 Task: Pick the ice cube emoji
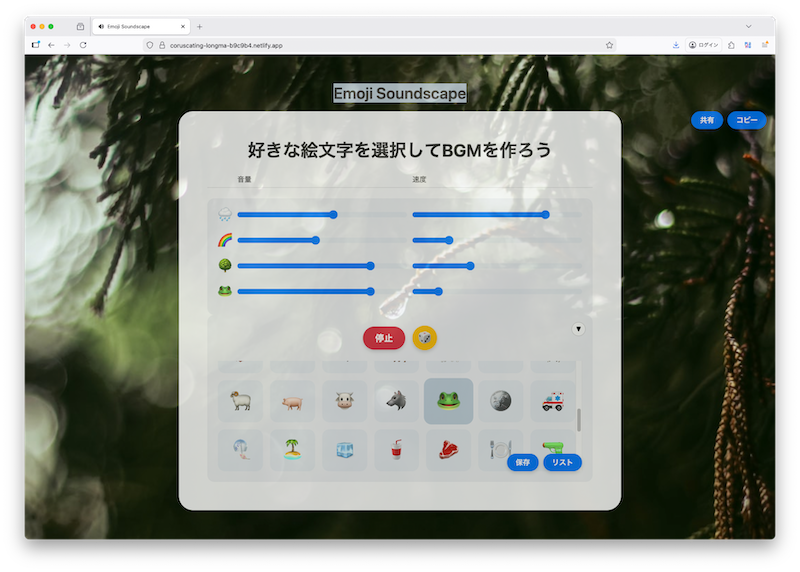(344, 450)
